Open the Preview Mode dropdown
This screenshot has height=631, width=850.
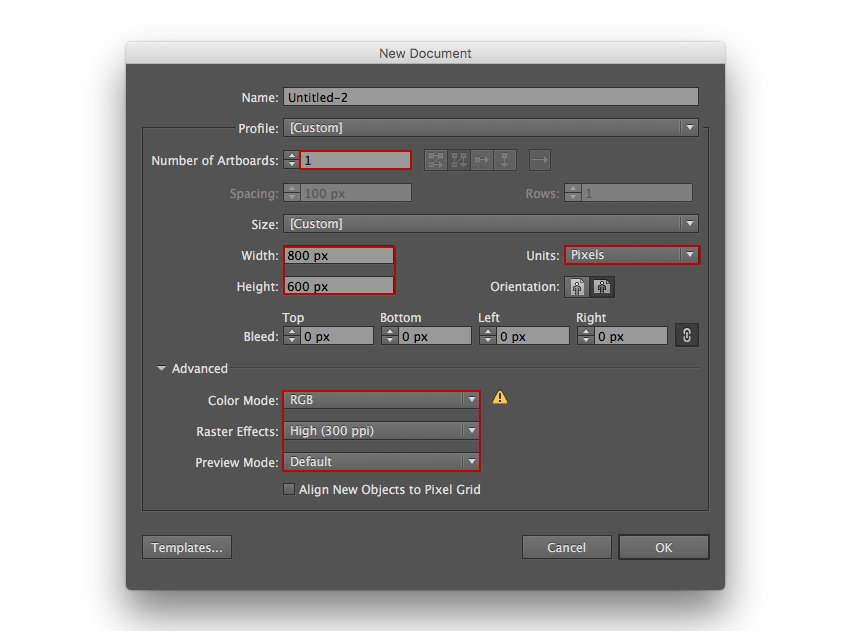tap(380, 462)
